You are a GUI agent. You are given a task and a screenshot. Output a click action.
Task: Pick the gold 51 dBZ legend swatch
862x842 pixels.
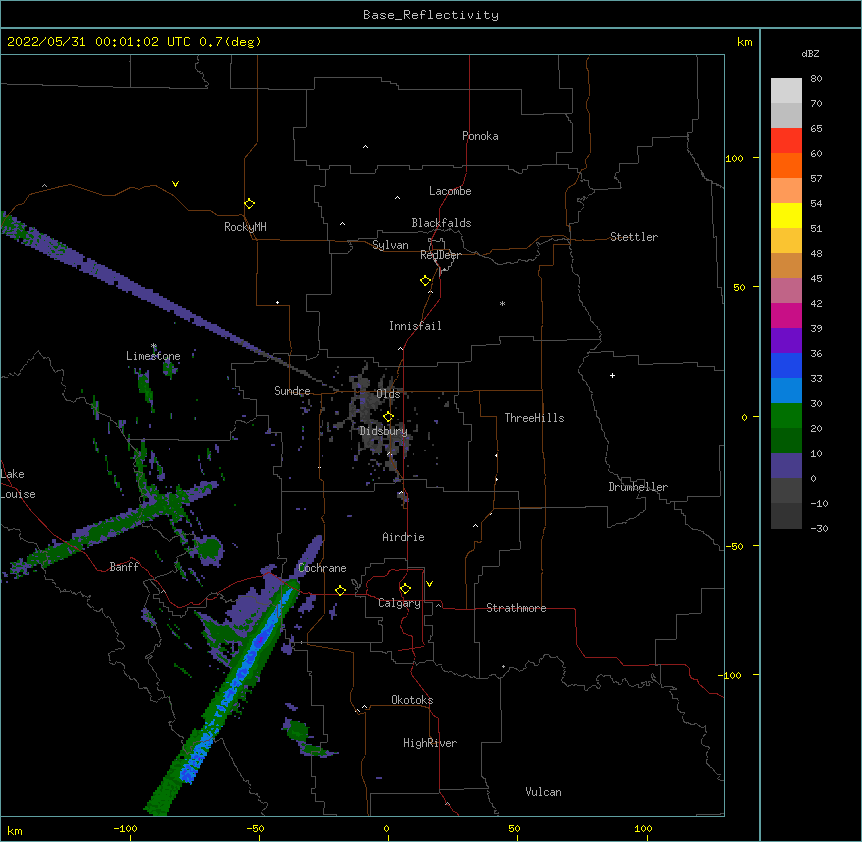point(786,240)
